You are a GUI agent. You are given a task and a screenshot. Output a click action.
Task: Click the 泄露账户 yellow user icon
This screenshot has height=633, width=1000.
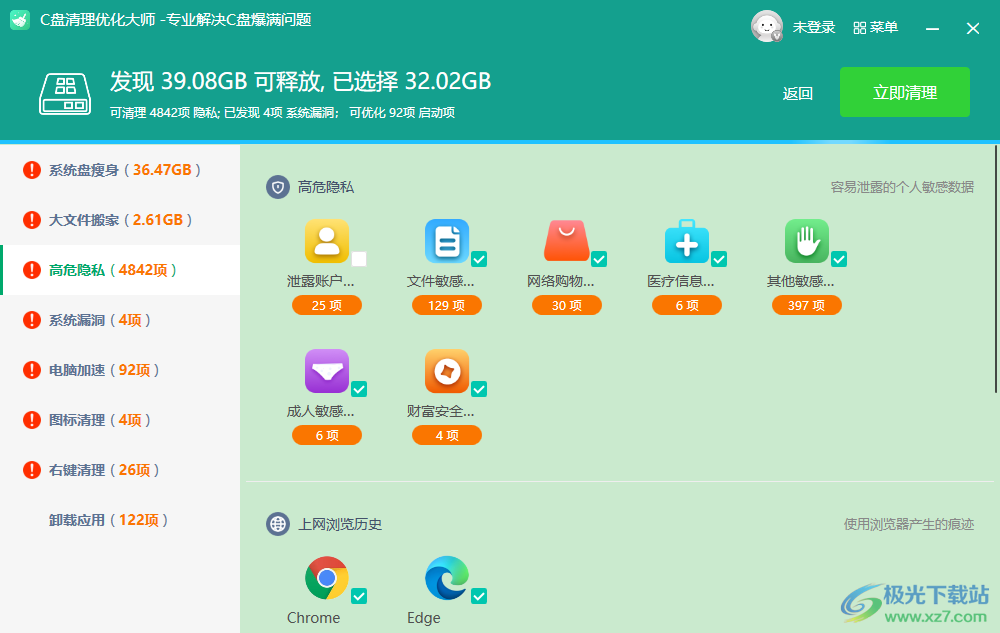tap(326, 241)
